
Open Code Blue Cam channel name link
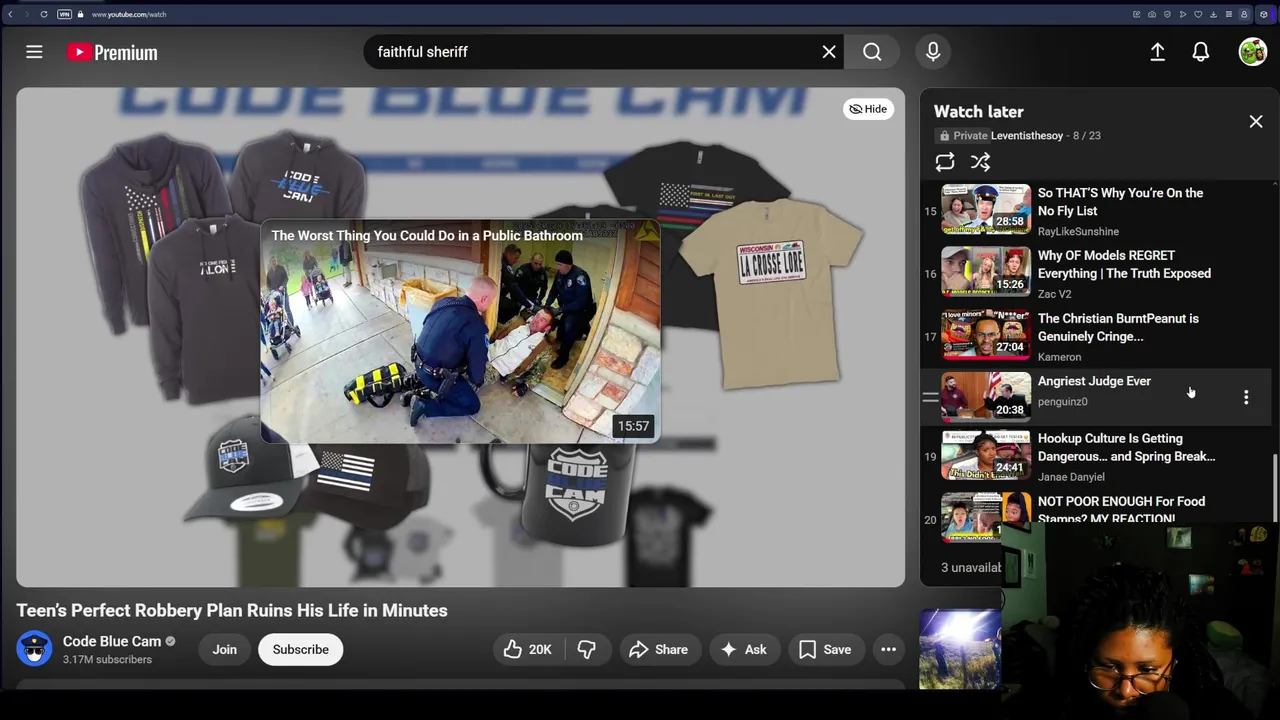tap(112, 641)
